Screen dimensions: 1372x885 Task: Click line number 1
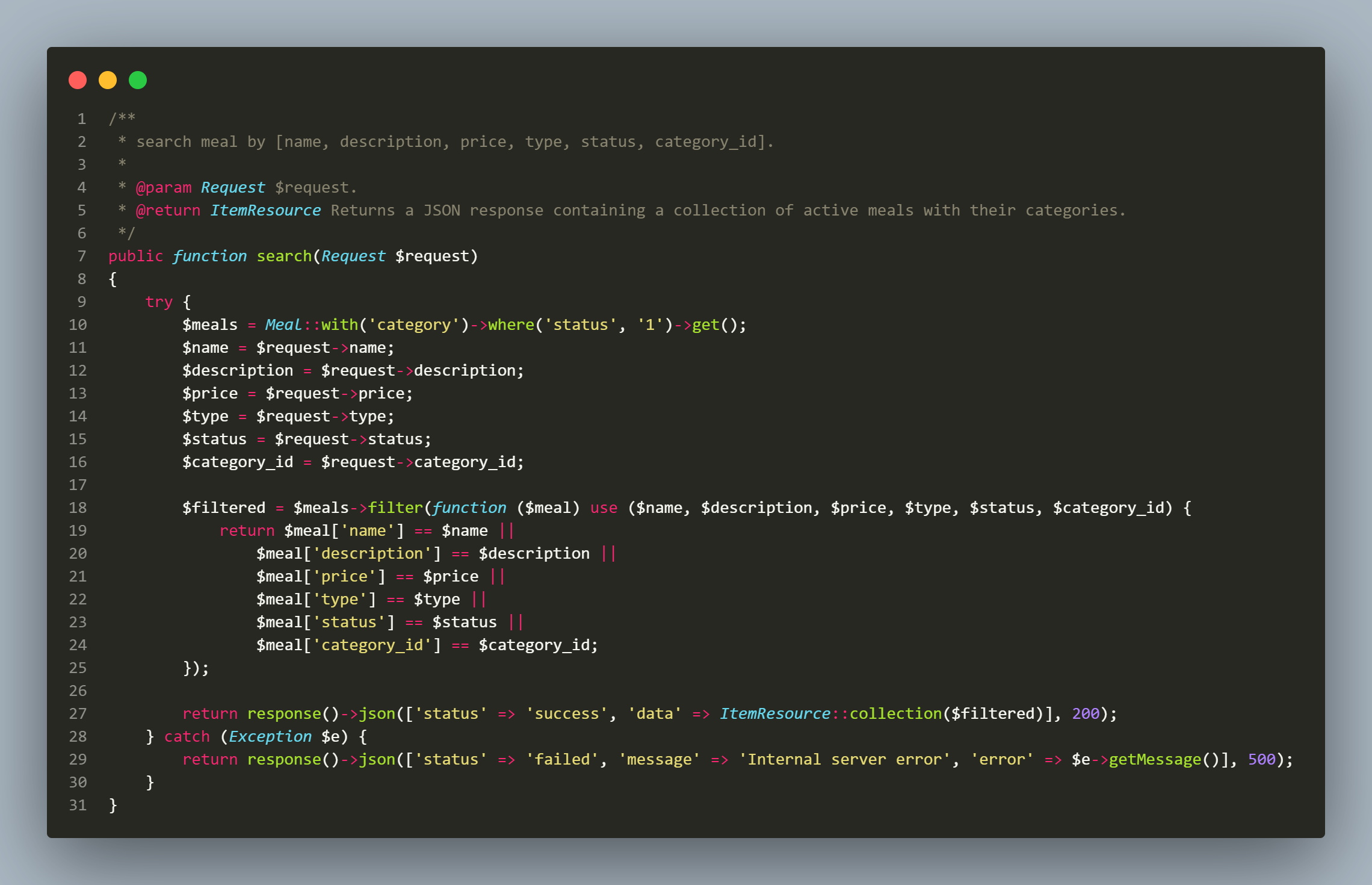(x=82, y=119)
